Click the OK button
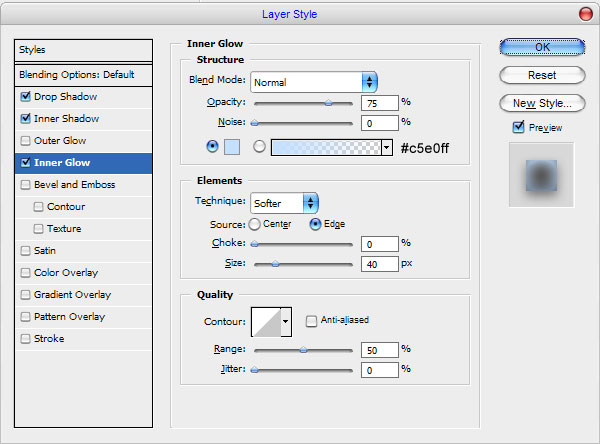The width and height of the screenshot is (600, 444). click(542, 47)
